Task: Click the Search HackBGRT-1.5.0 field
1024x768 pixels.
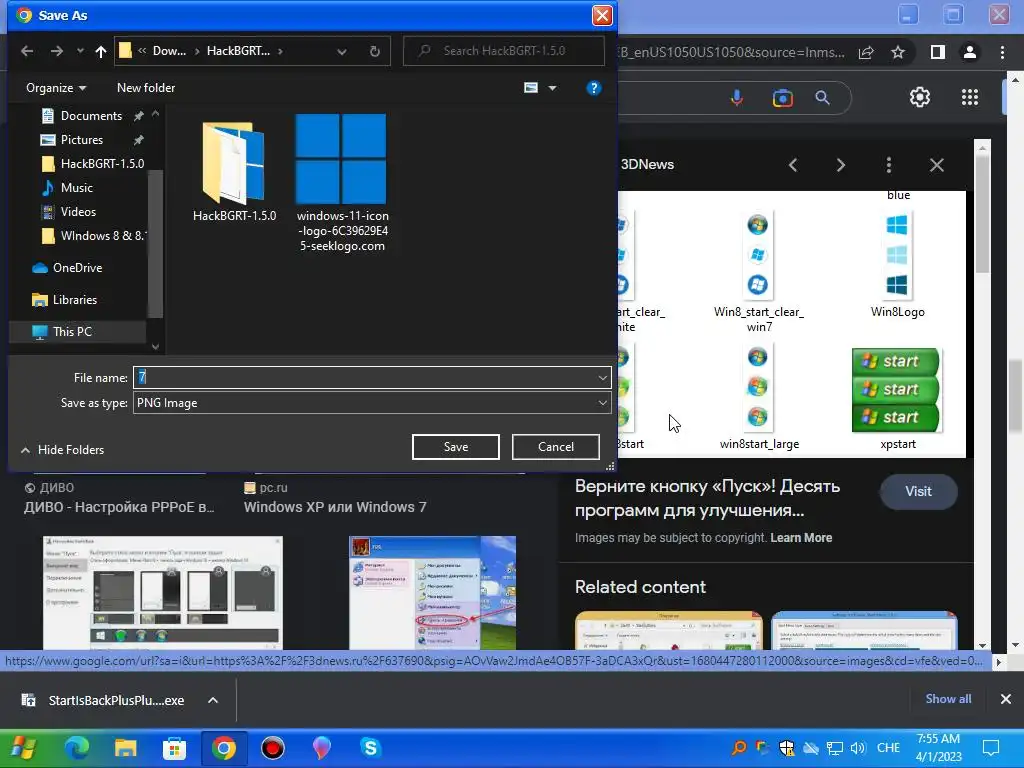Action: 504,51
